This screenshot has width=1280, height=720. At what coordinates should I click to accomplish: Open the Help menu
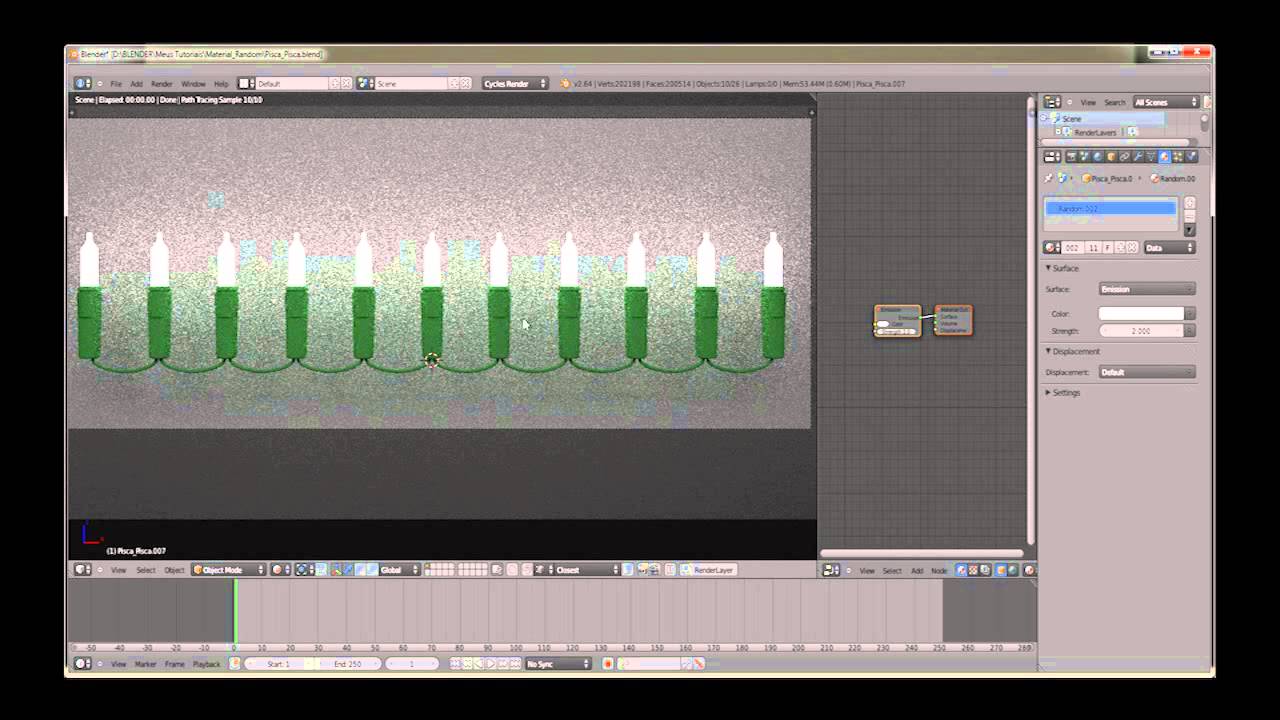pyautogui.click(x=221, y=84)
